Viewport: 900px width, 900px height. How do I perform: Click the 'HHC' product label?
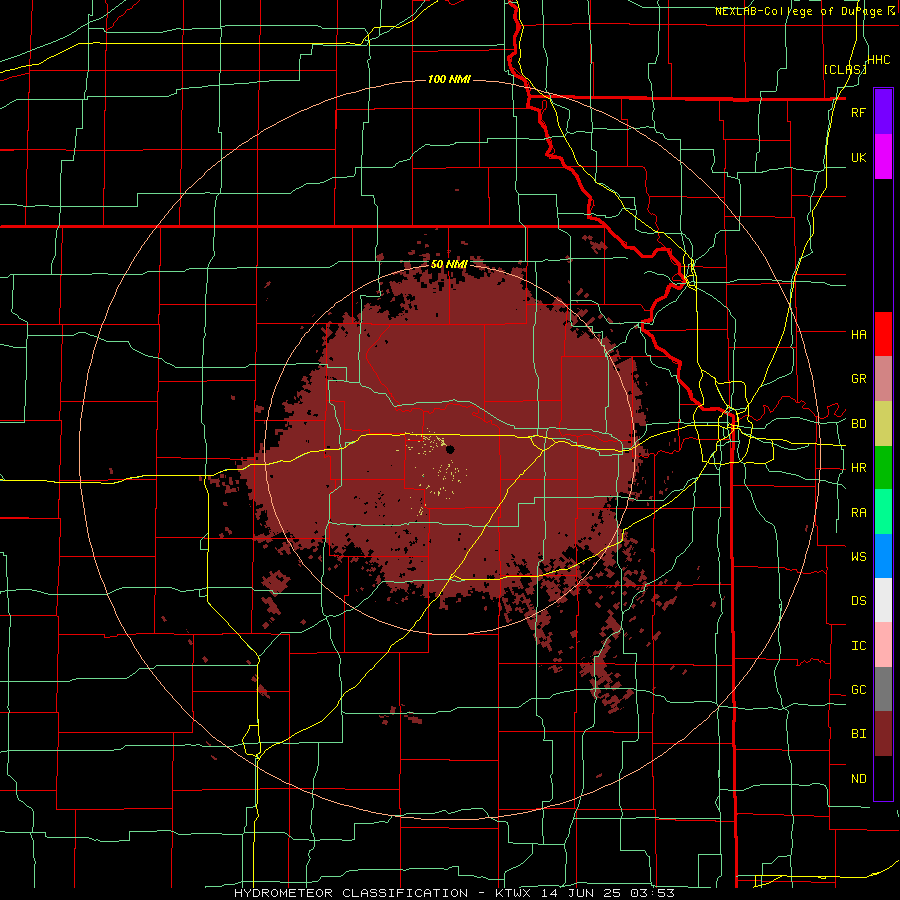point(879,60)
